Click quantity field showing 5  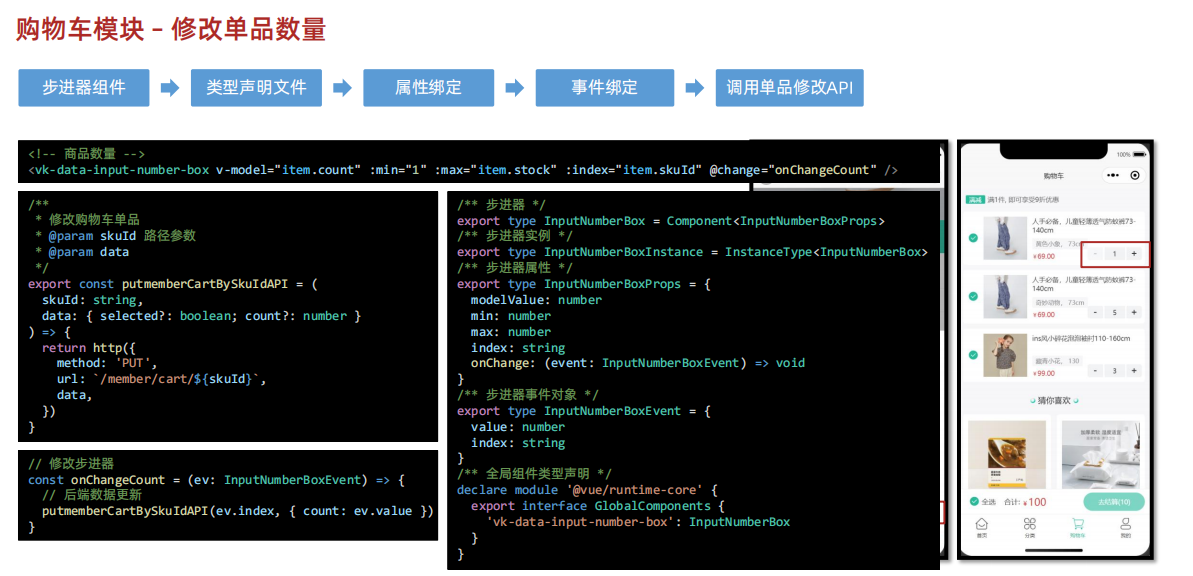click(x=1115, y=312)
